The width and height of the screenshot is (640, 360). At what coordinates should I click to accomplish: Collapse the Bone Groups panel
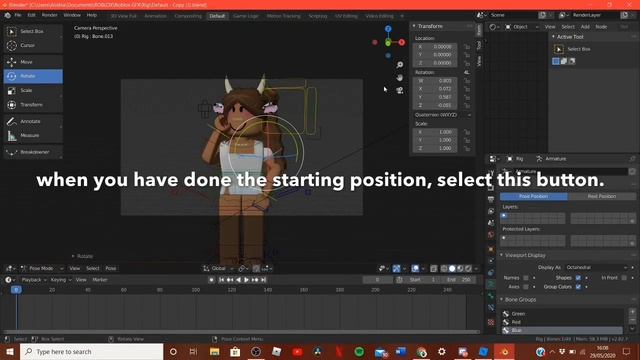point(502,300)
